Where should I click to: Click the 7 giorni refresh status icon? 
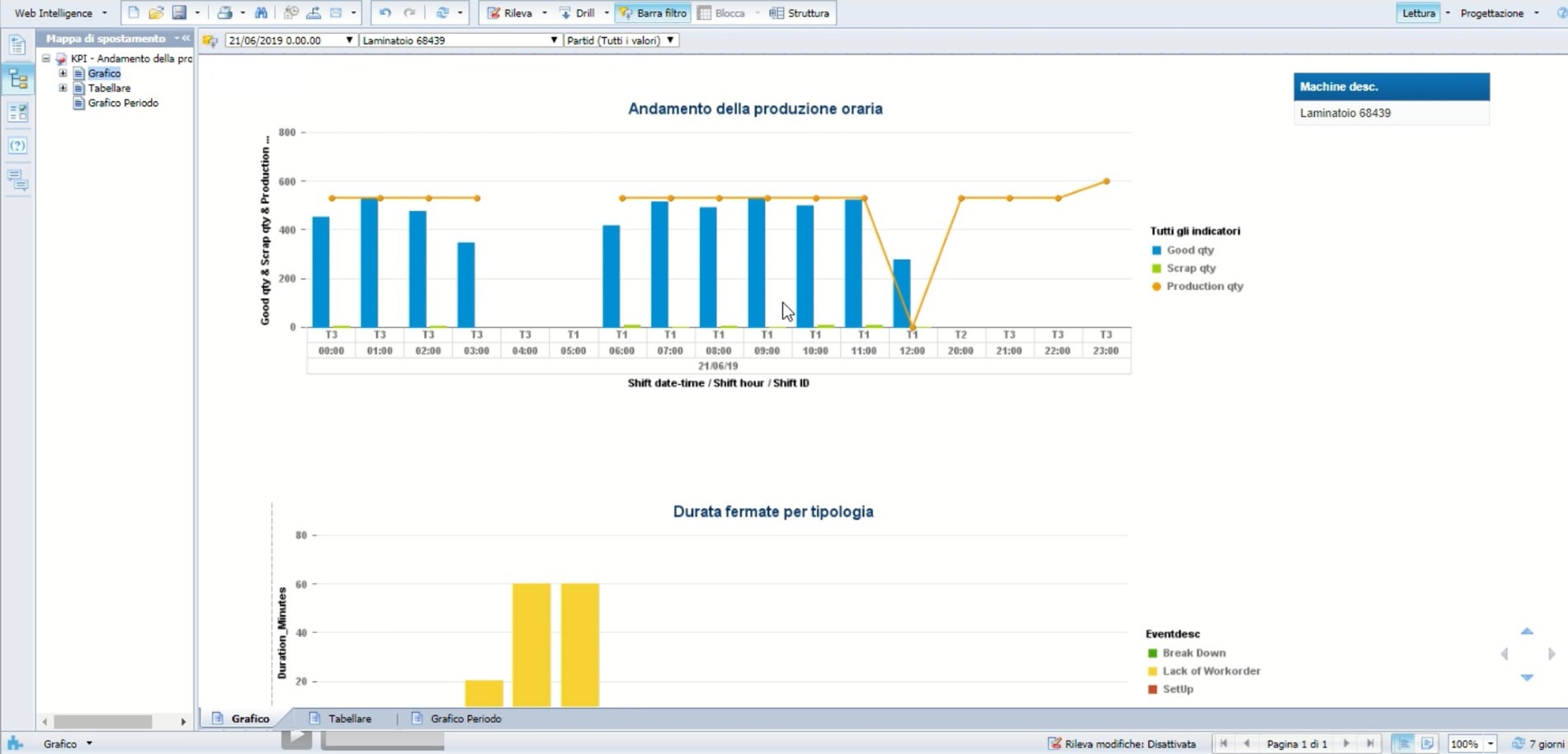click(x=1519, y=744)
